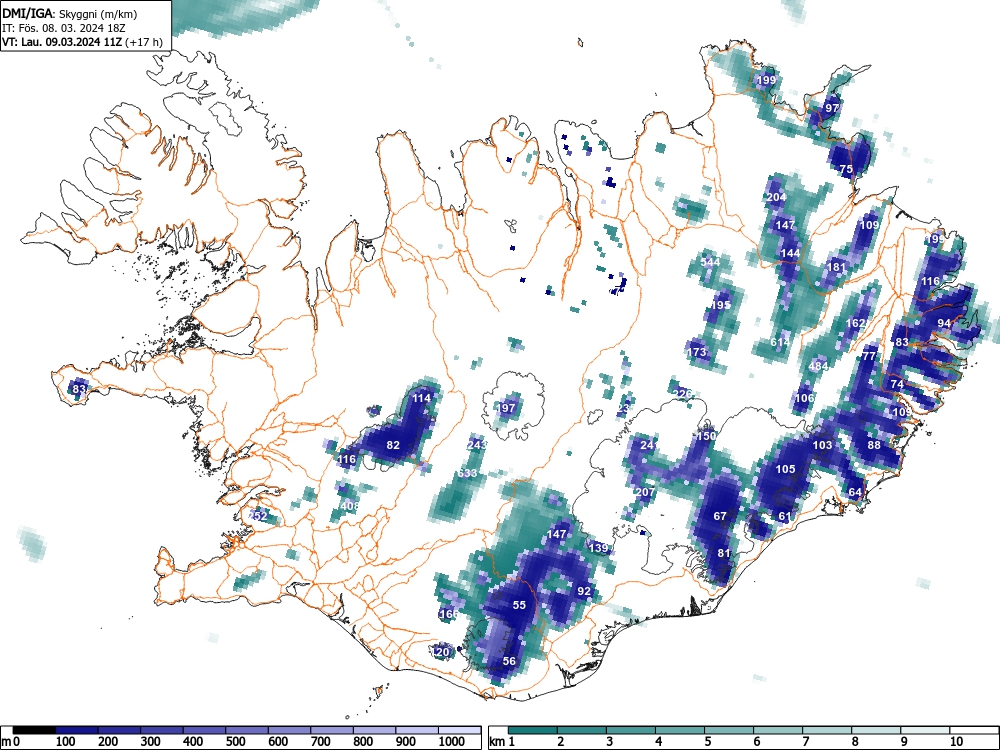Screen dimensions: 1000x750
Task: Click the '8' tick on the km legend
Action: [x=855, y=742]
